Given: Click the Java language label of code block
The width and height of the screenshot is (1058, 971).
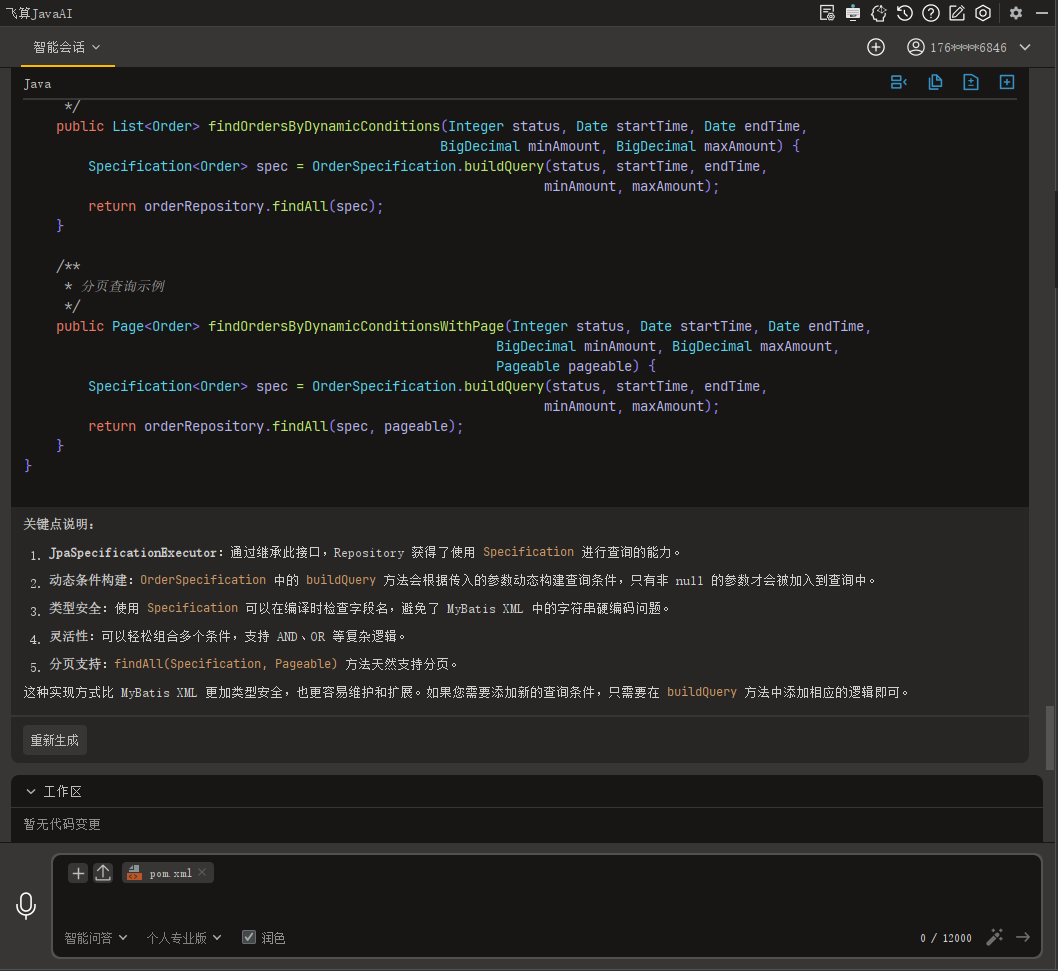Looking at the screenshot, I should pyautogui.click(x=37, y=84).
